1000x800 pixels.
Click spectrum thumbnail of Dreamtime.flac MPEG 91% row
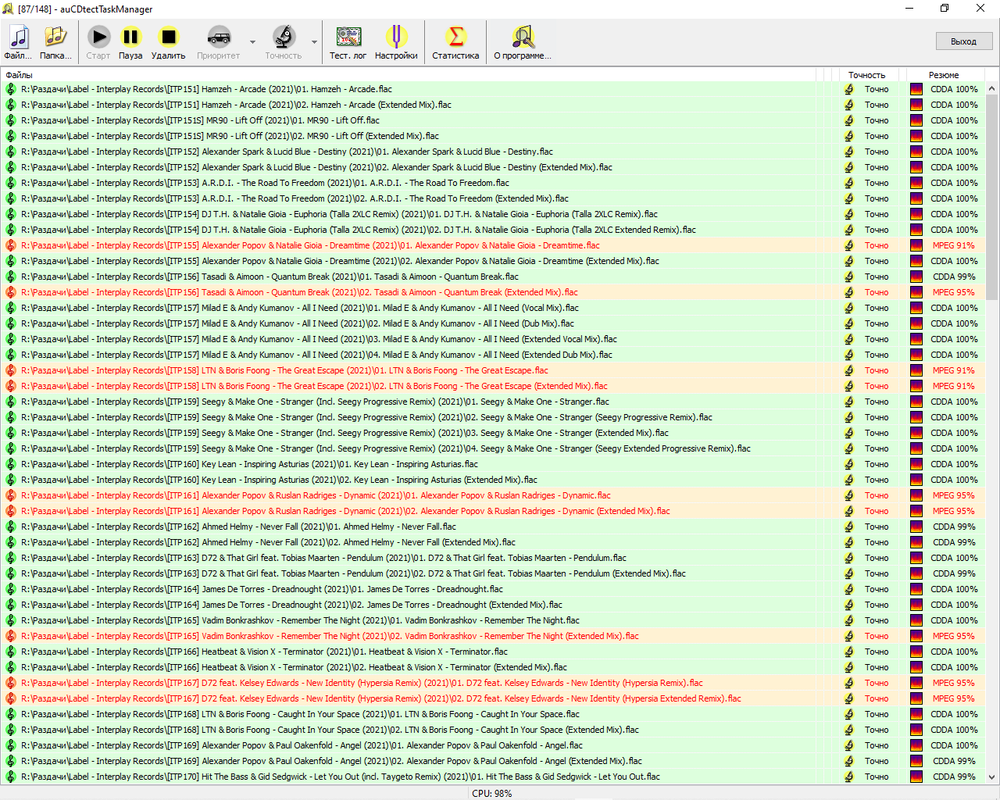(x=916, y=246)
